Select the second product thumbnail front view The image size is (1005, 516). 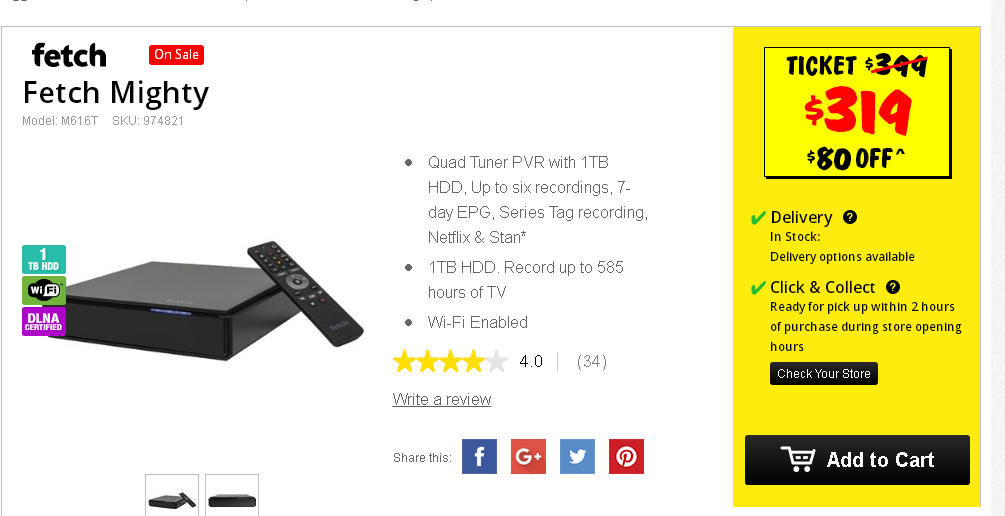click(232, 495)
